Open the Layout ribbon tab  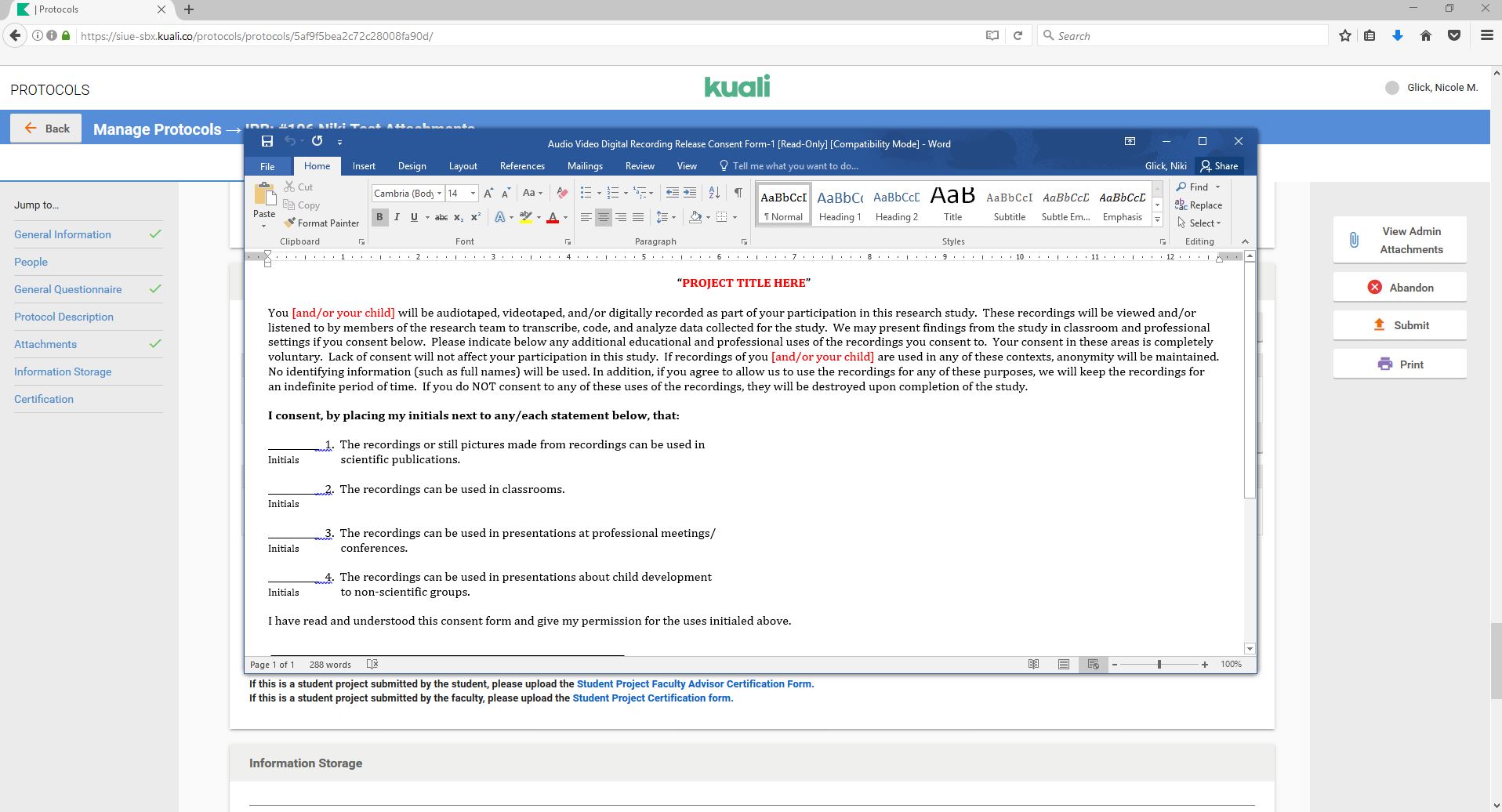click(463, 166)
